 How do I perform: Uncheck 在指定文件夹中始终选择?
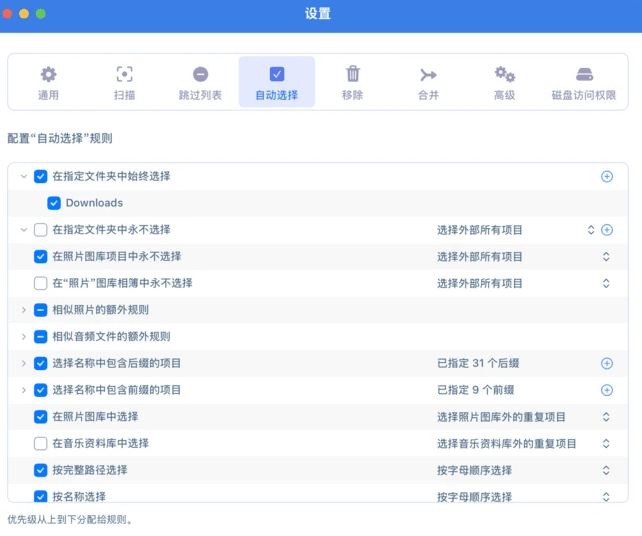tap(41, 176)
